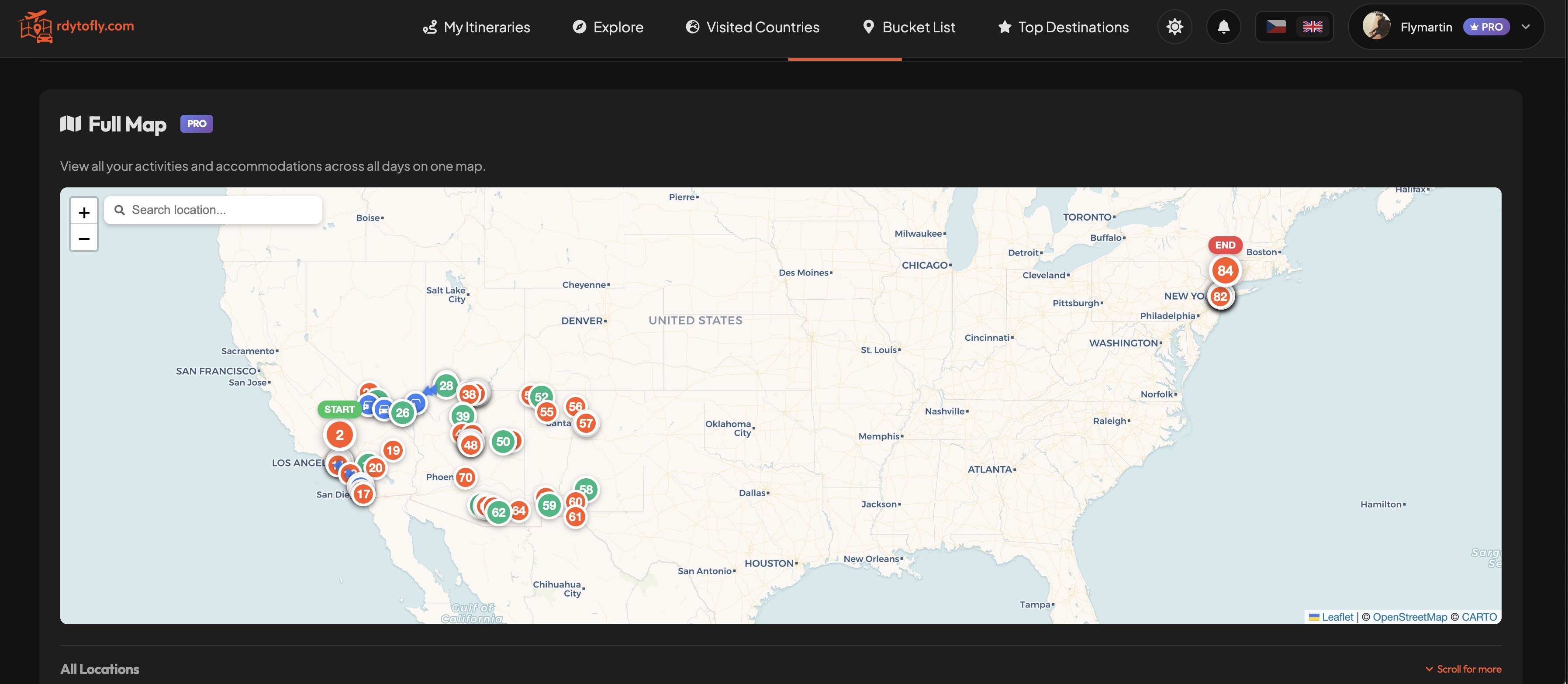Click the Bucket List pin icon
This screenshot has height=684, width=1568.
[x=869, y=27]
